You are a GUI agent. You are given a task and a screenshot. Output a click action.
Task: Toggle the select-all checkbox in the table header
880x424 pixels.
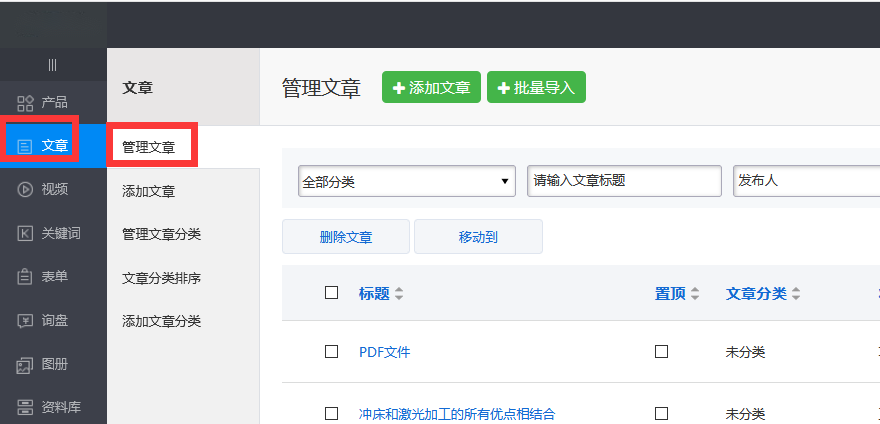(332, 293)
